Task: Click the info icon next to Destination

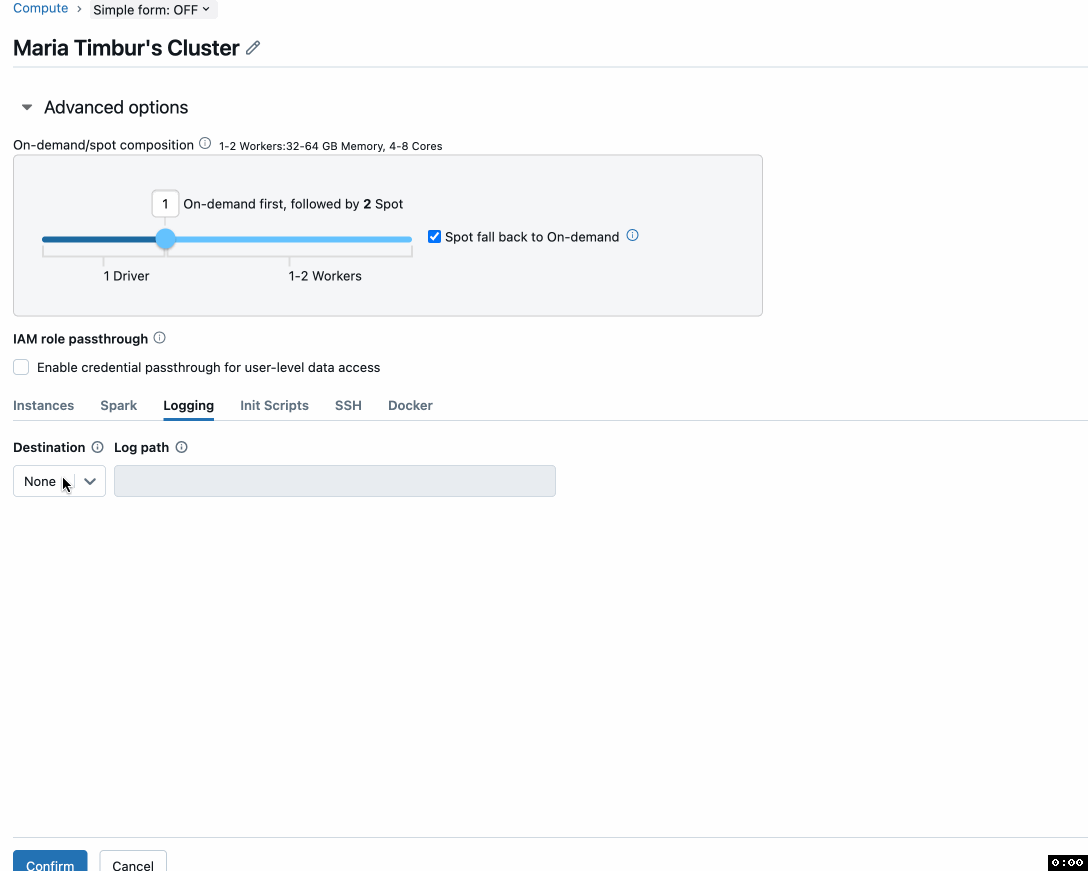Action: pyautogui.click(x=97, y=447)
